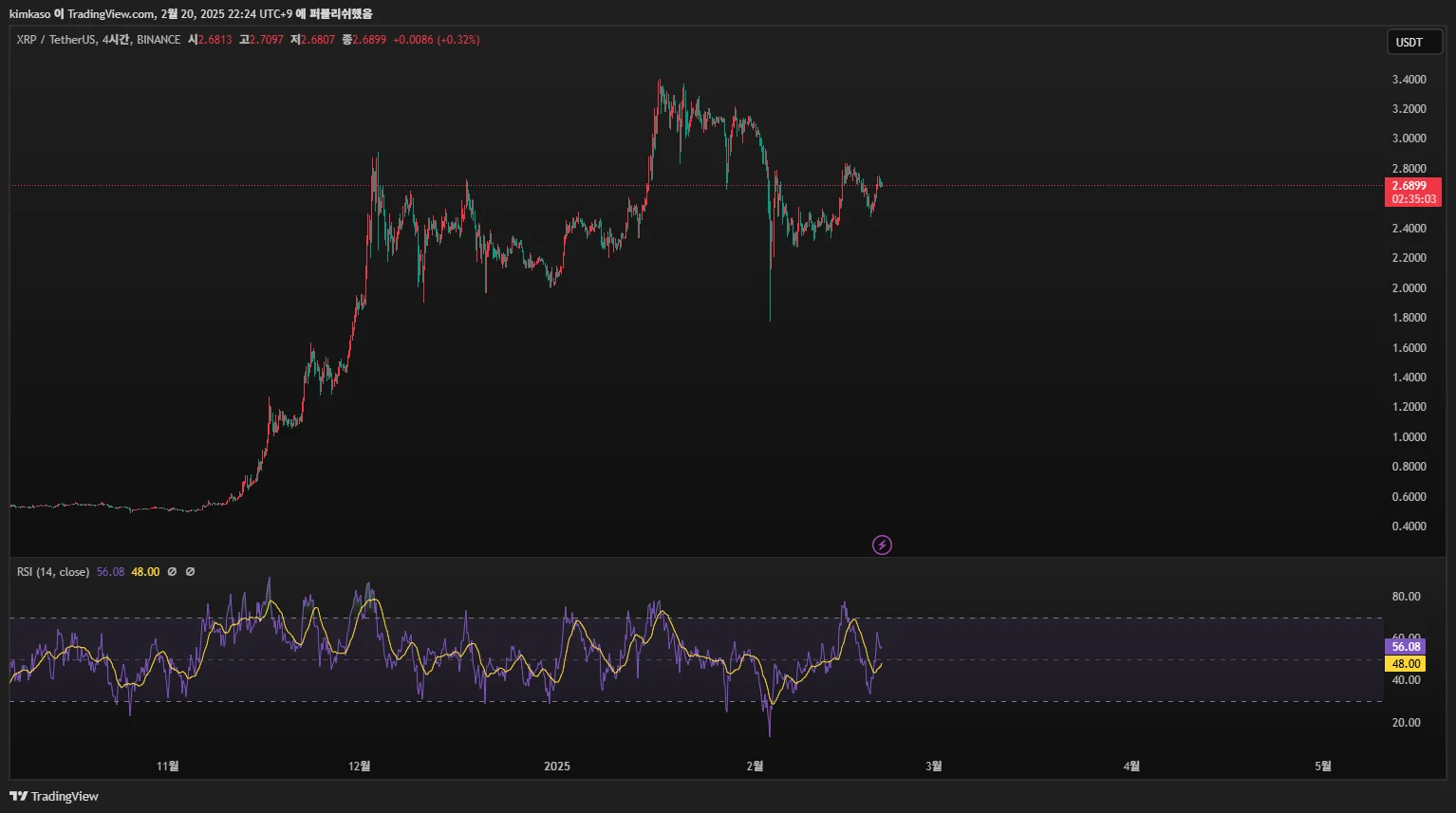
Task: Click the 1.2000 price axis label
Action: point(1409,407)
